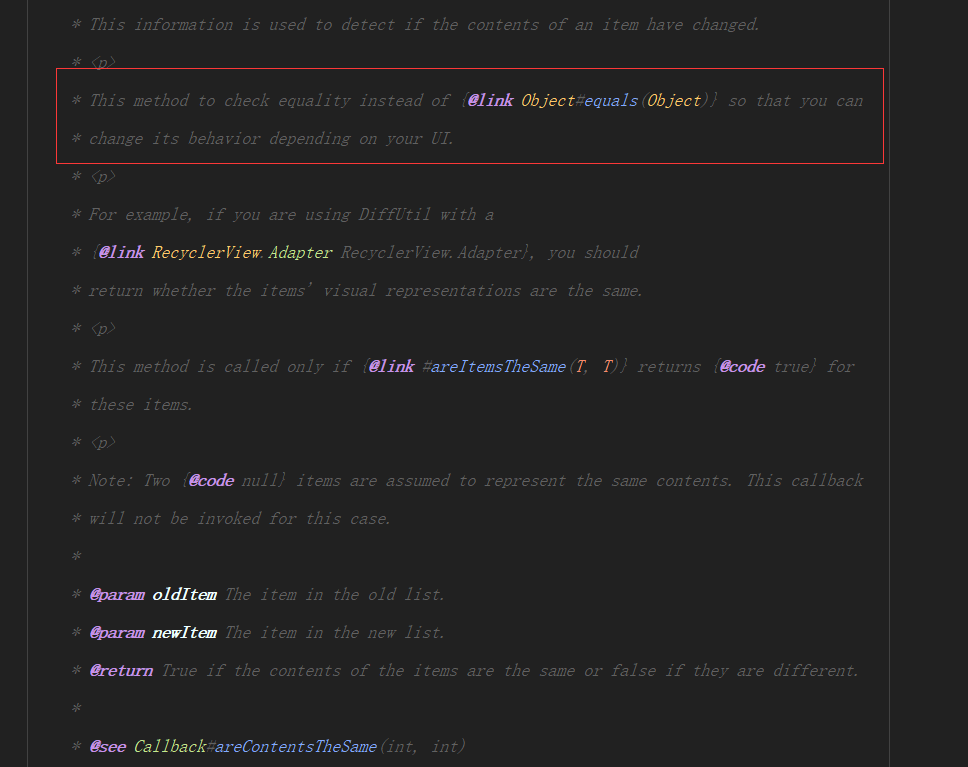
Task: Click the 'areItemsTheSame' method reference
Action: click(498, 367)
